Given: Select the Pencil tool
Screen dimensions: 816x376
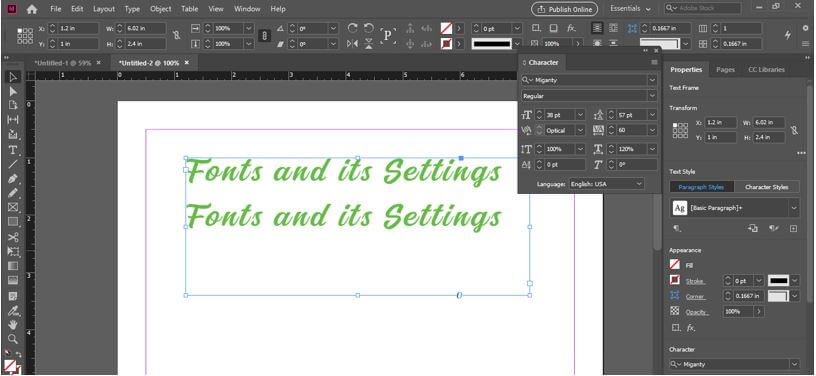Looking at the screenshot, I should tap(13, 193).
